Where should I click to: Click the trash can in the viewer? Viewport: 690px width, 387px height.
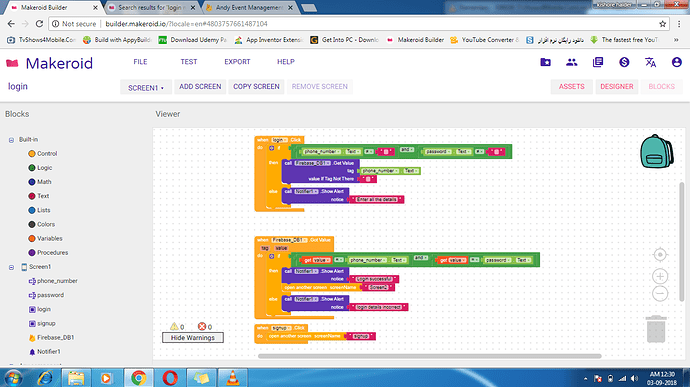(x=656, y=329)
